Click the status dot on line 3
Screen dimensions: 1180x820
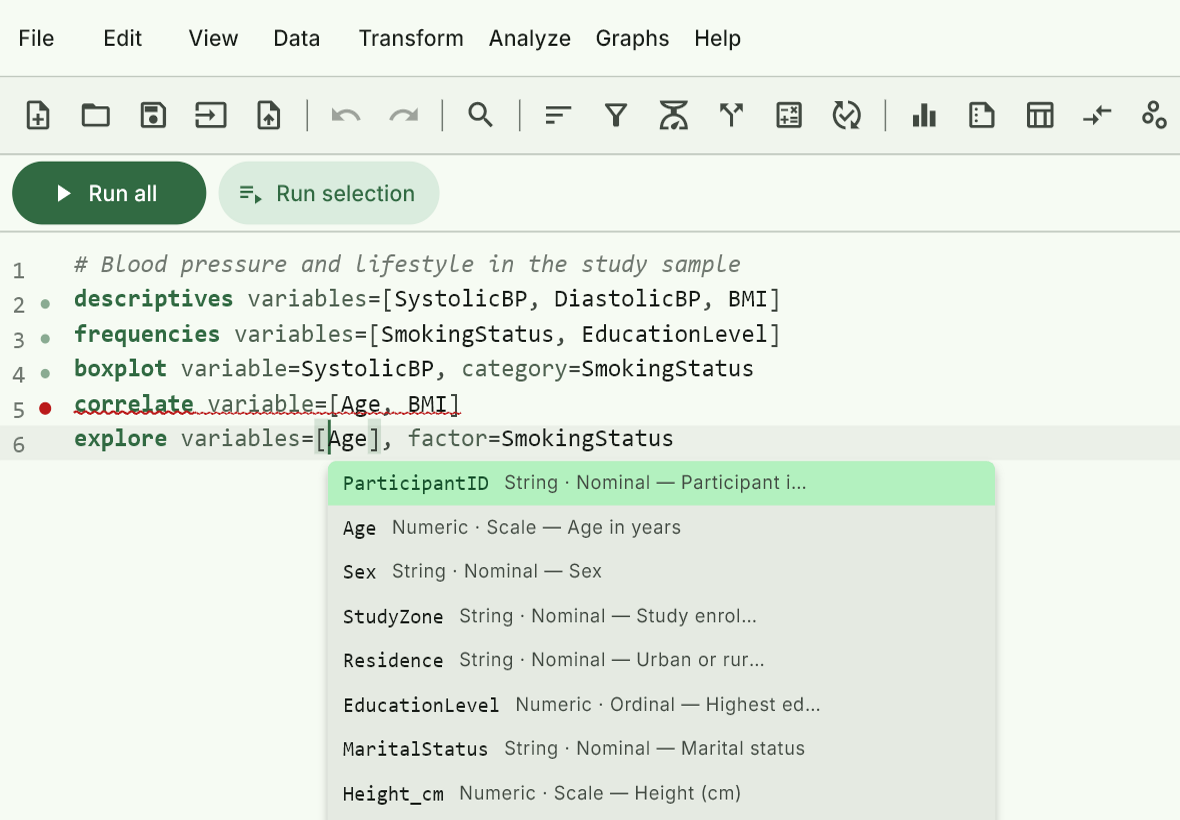(x=45, y=339)
